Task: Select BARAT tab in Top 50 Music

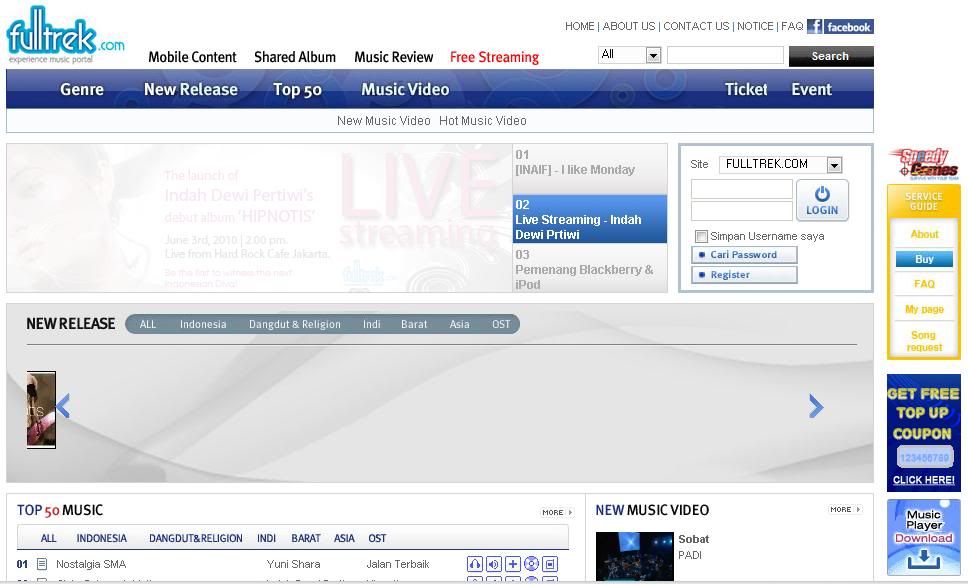Action: click(x=306, y=538)
